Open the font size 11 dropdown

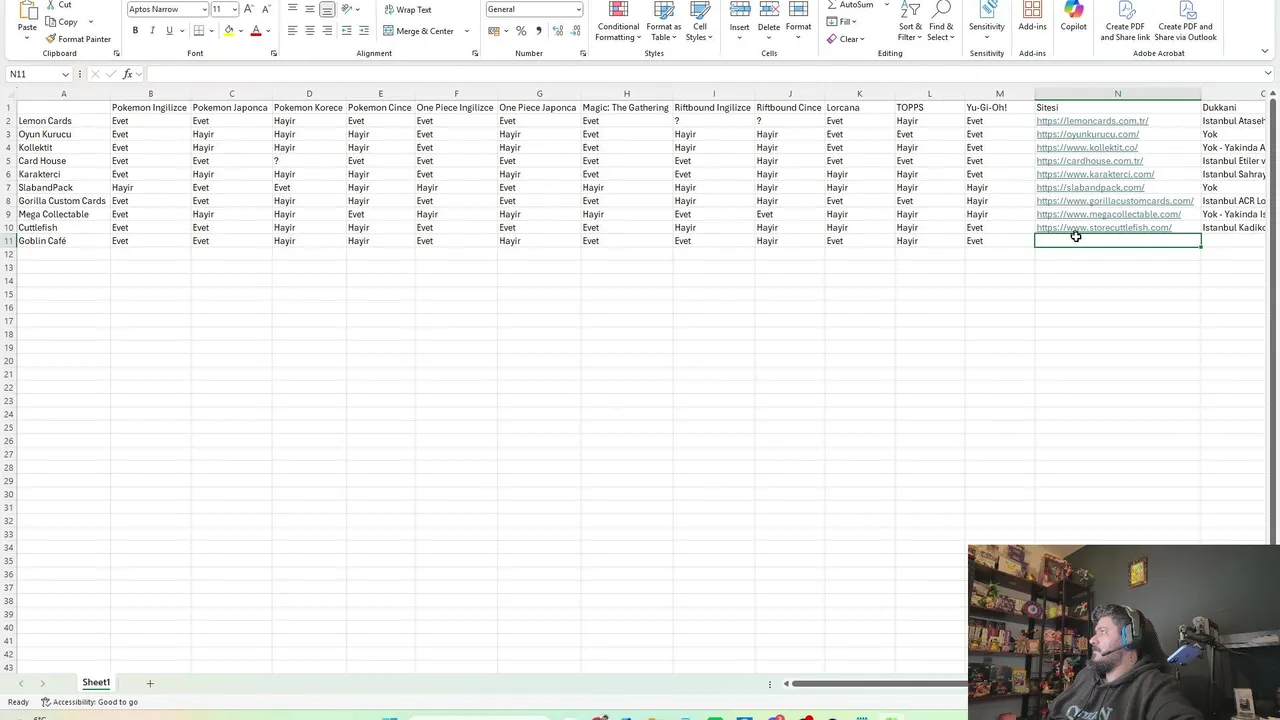point(235,9)
